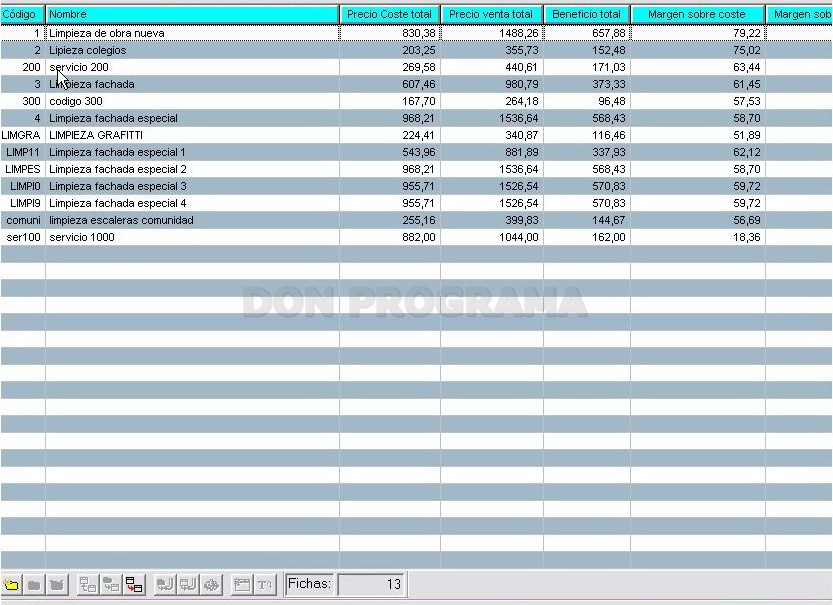Select the LIMPIEZA GRAFITTI row
This screenshot has height=605, width=833.
(x=416, y=135)
